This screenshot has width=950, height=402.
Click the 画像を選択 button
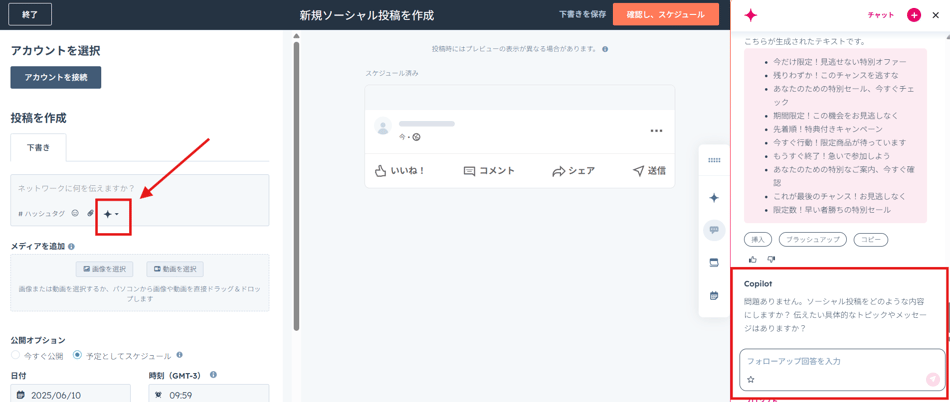coord(105,269)
